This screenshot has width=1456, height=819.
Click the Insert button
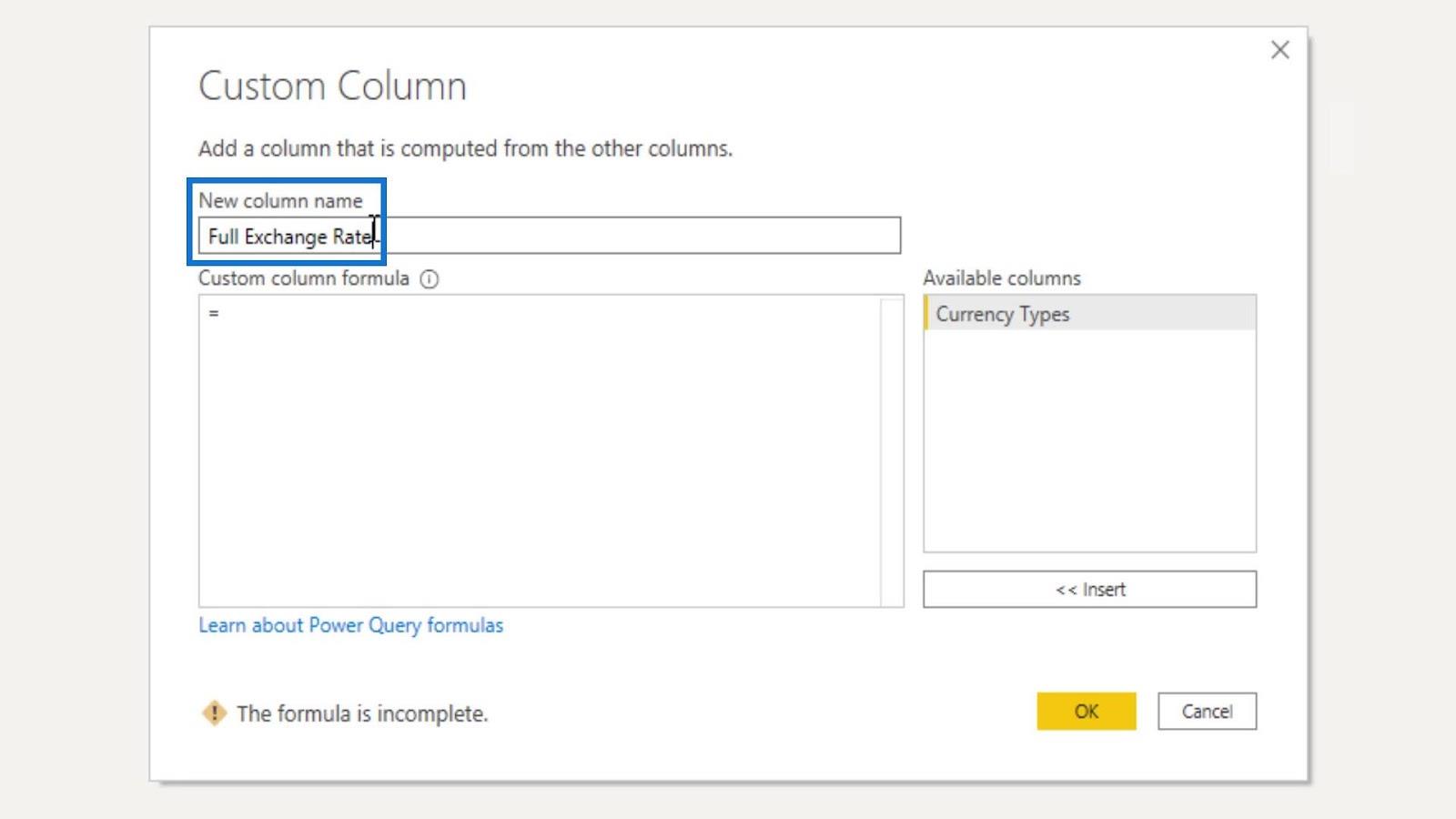[1090, 590]
